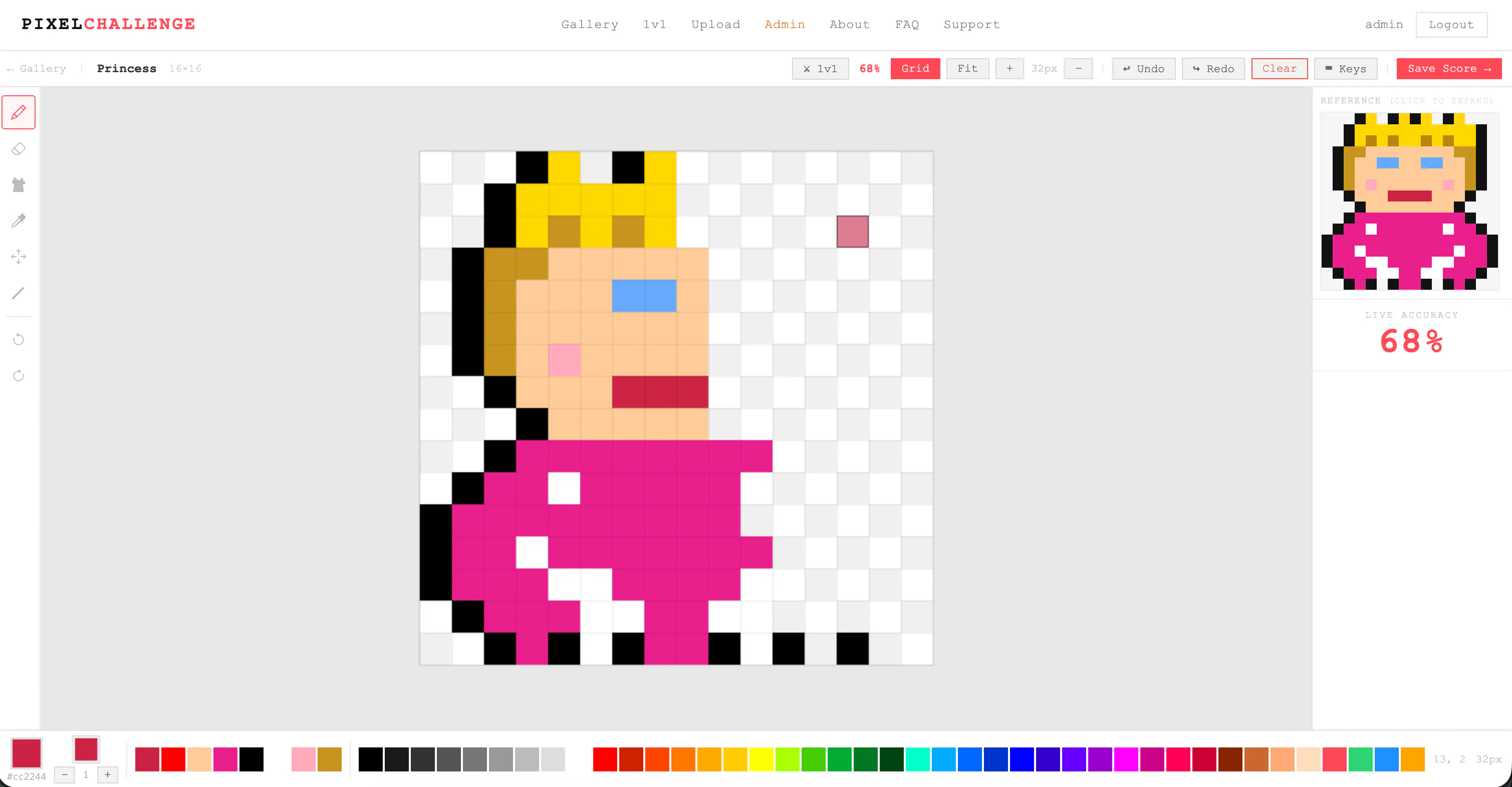1512x787 pixels.
Task: Zoom in with the toolbar plus button
Action: (1010, 69)
